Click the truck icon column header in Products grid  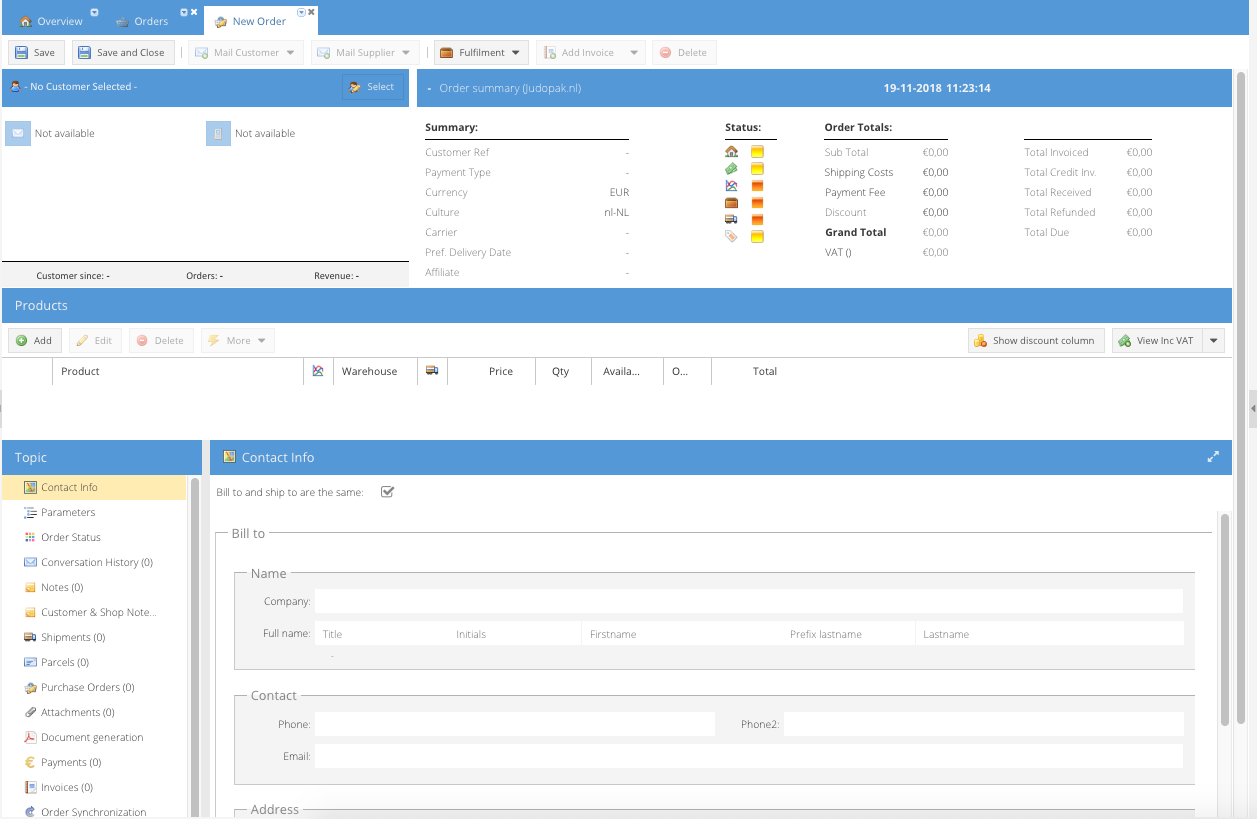tap(432, 371)
